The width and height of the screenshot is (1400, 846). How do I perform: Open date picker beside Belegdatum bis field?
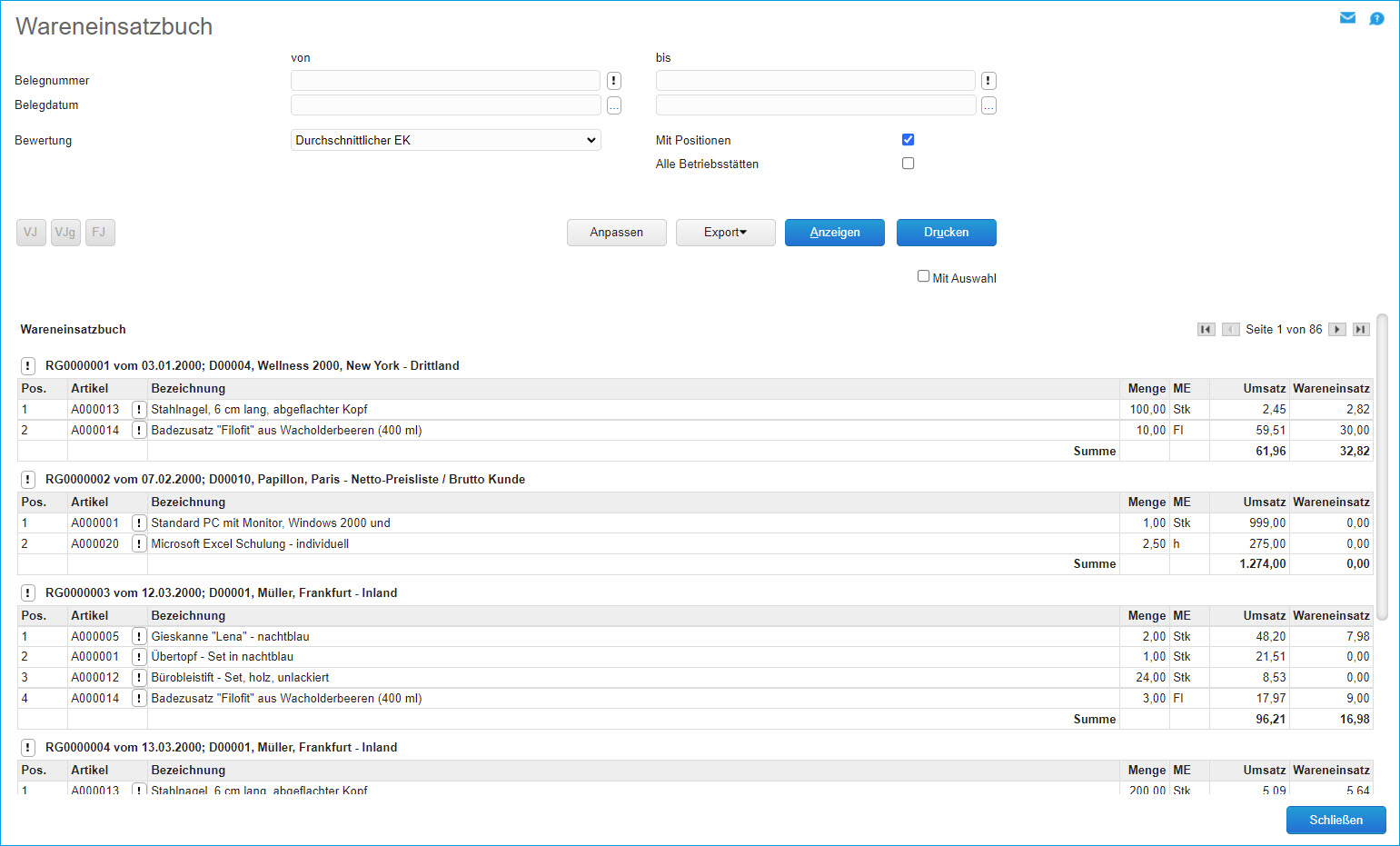click(x=988, y=105)
